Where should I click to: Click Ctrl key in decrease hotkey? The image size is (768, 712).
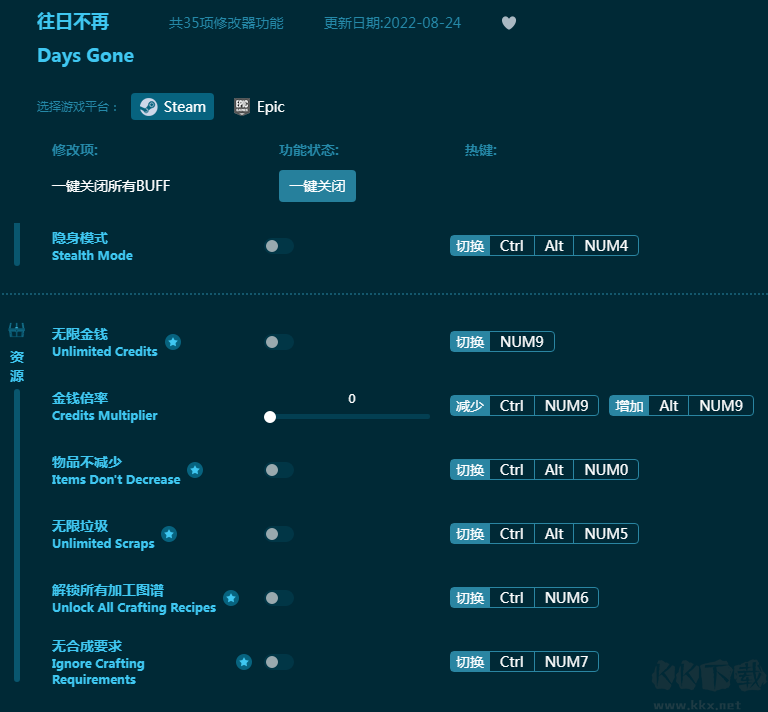512,406
